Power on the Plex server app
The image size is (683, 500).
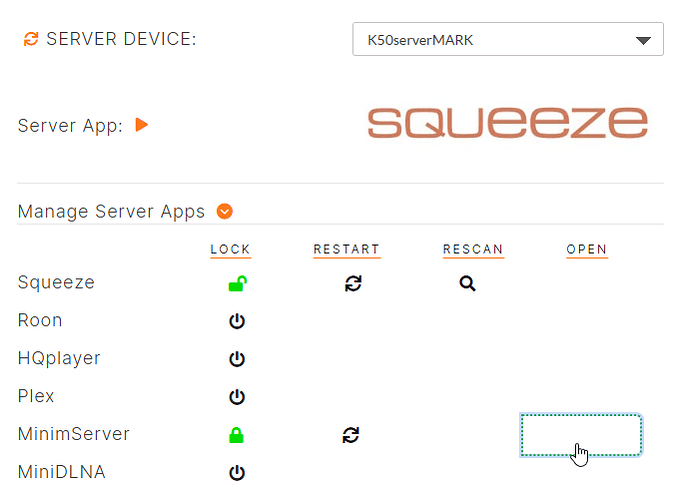(237, 397)
